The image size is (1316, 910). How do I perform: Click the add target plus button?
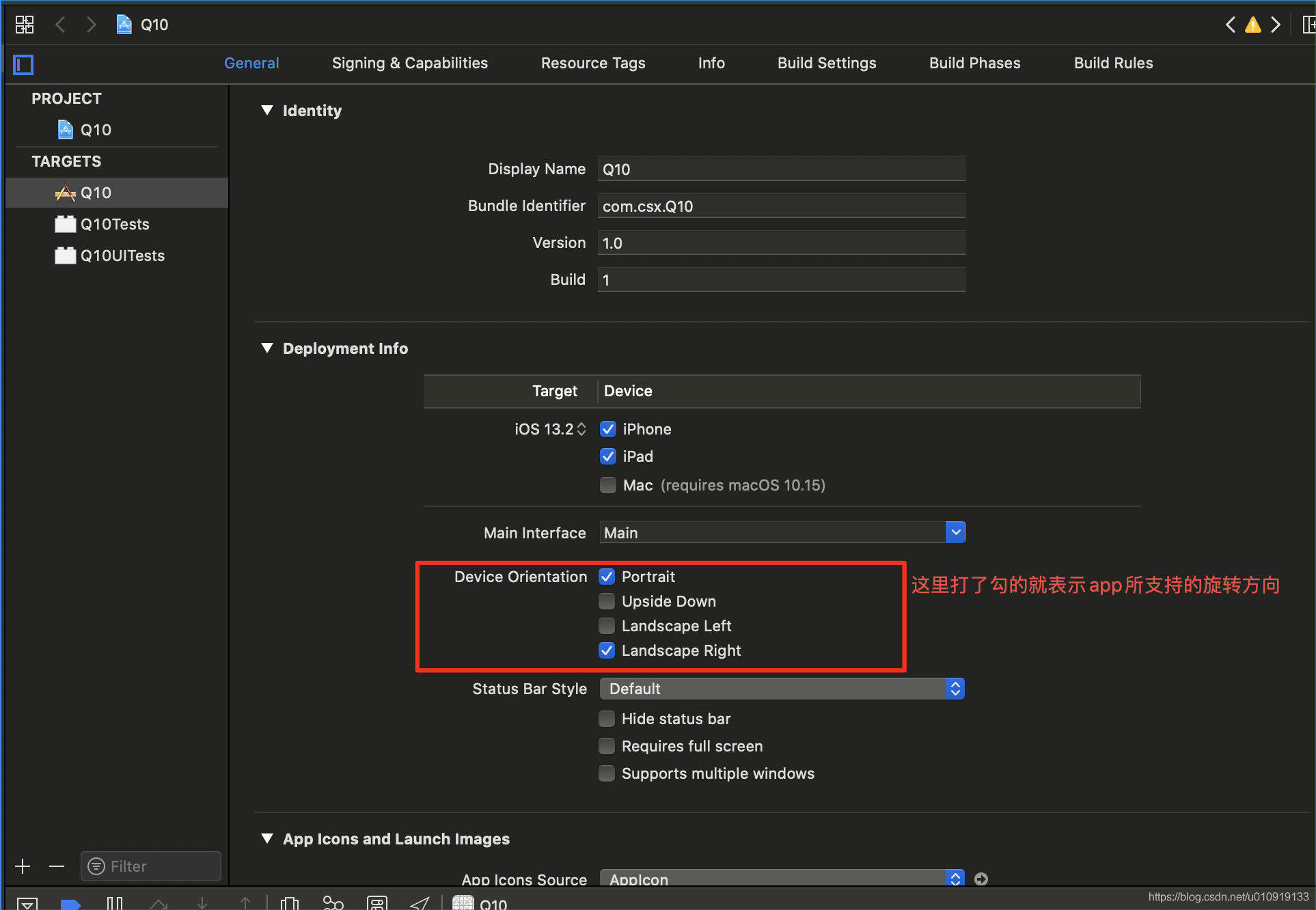[x=23, y=867]
